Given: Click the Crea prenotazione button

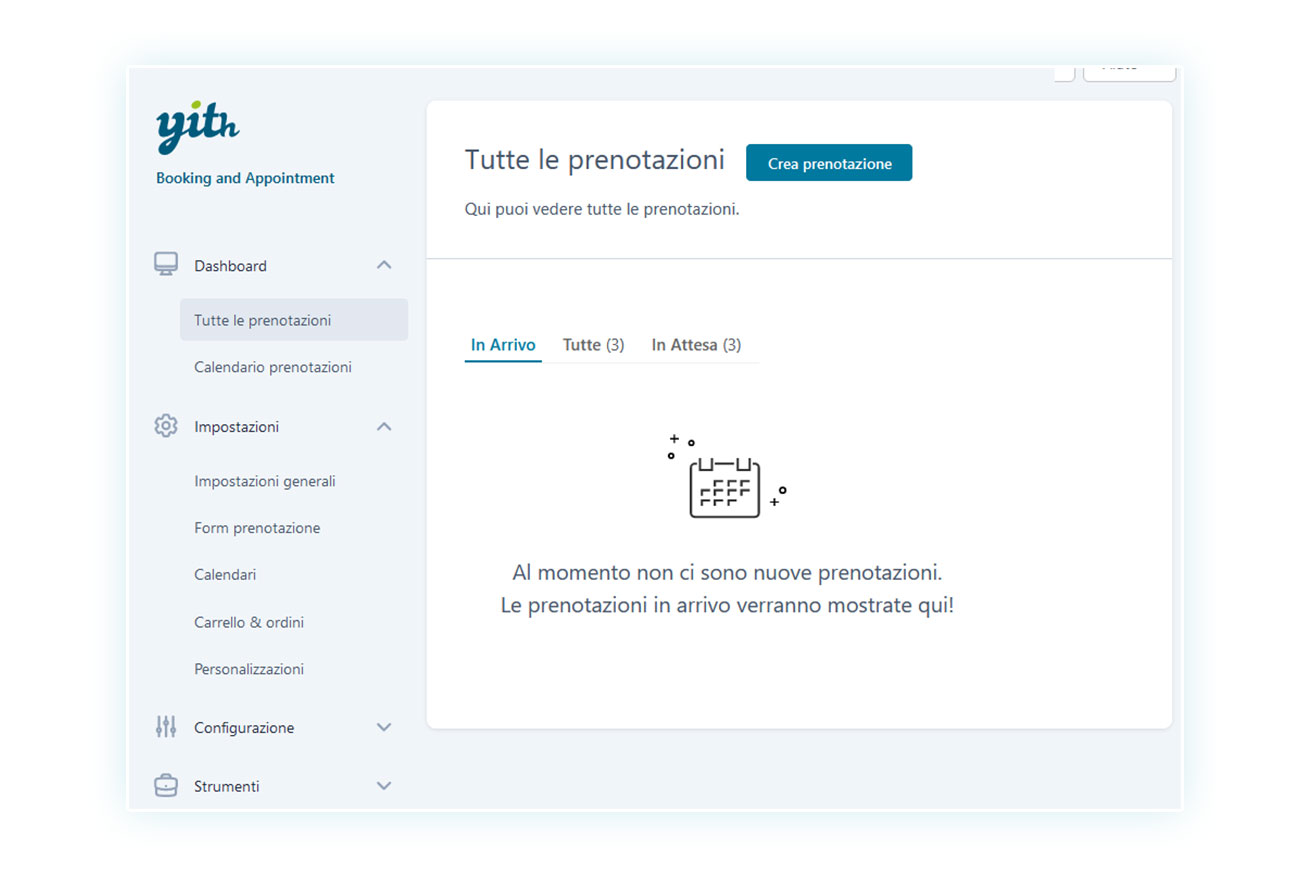Looking at the screenshot, I should [x=829, y=163].
